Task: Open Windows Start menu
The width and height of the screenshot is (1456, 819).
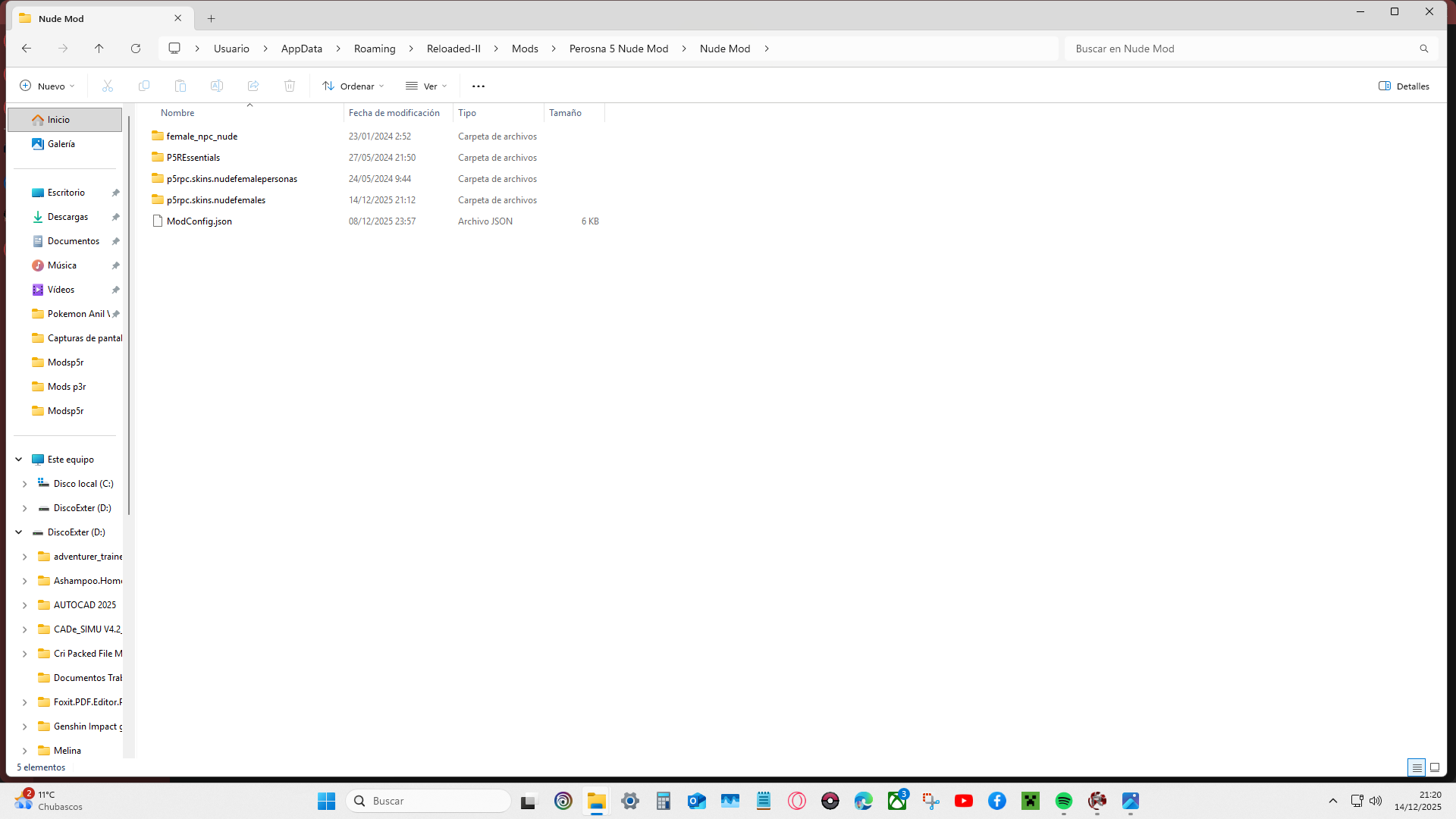Action: point(327,801)
